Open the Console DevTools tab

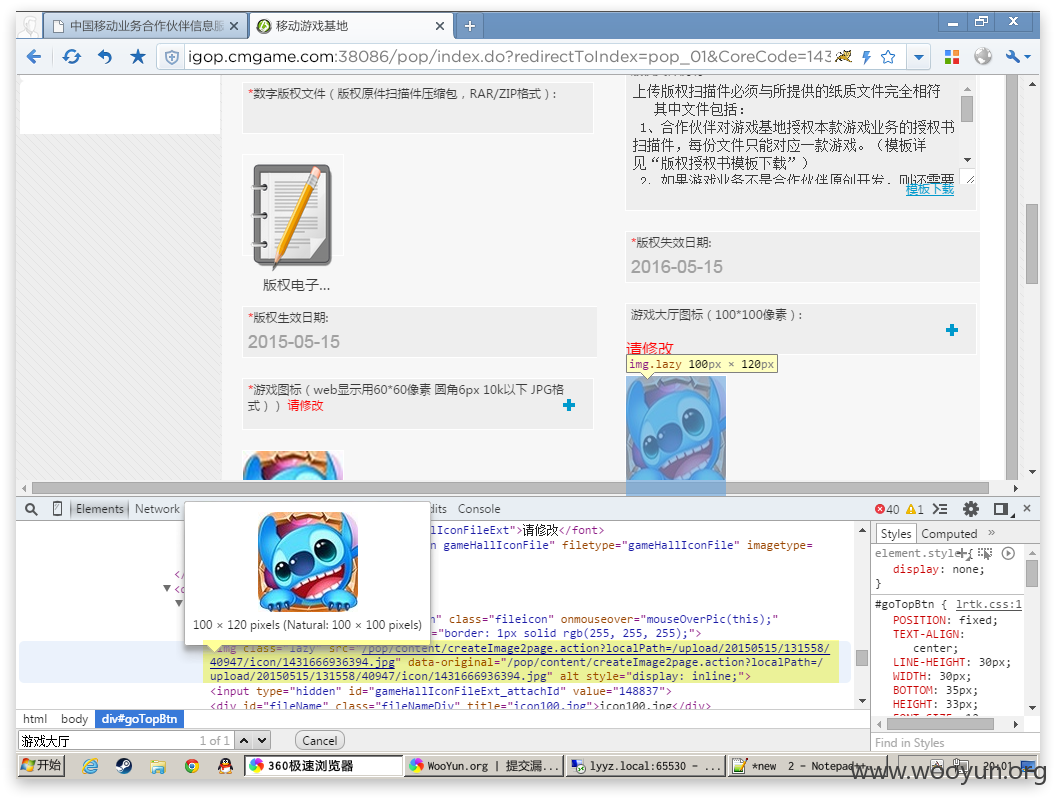(x=479, y=509)
